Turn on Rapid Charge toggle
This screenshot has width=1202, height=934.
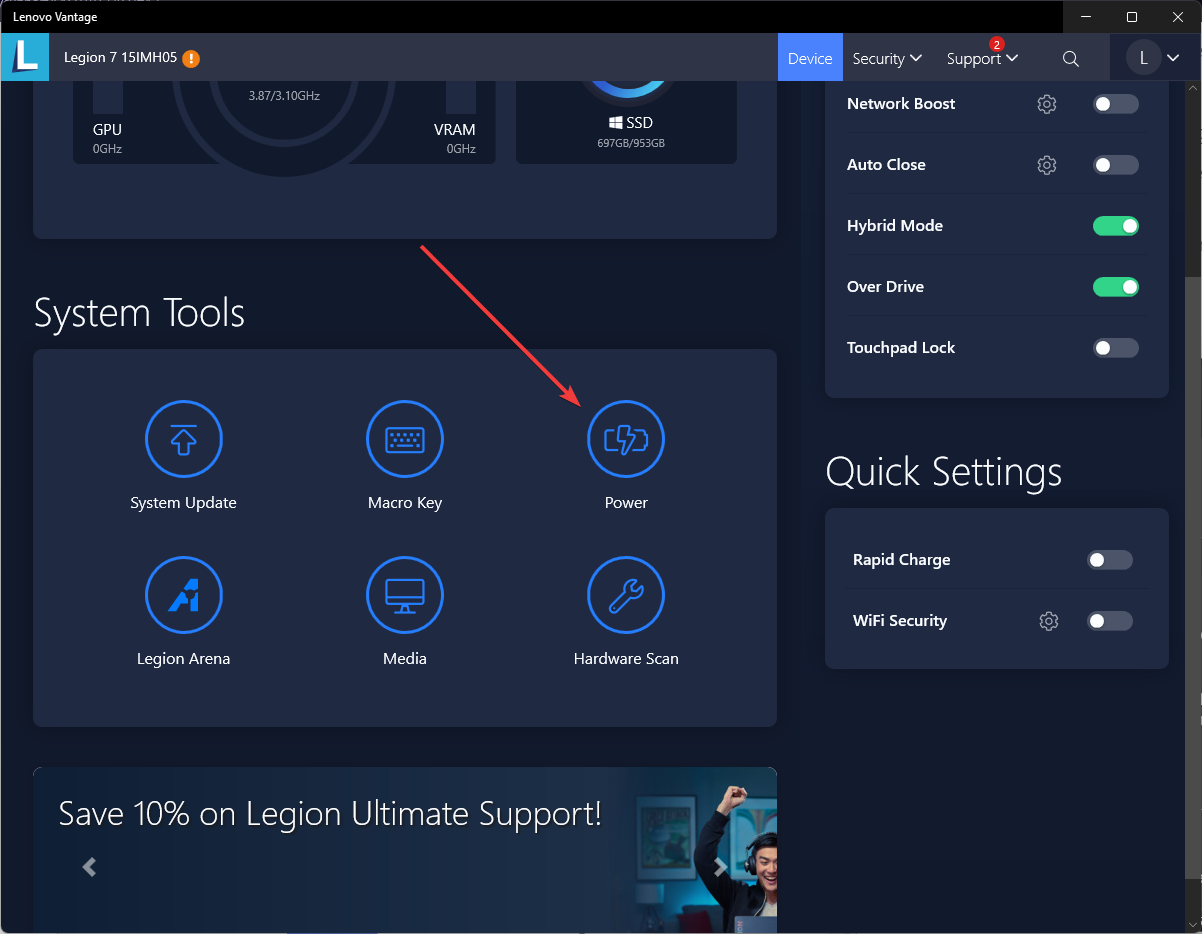pos(1110,560)
